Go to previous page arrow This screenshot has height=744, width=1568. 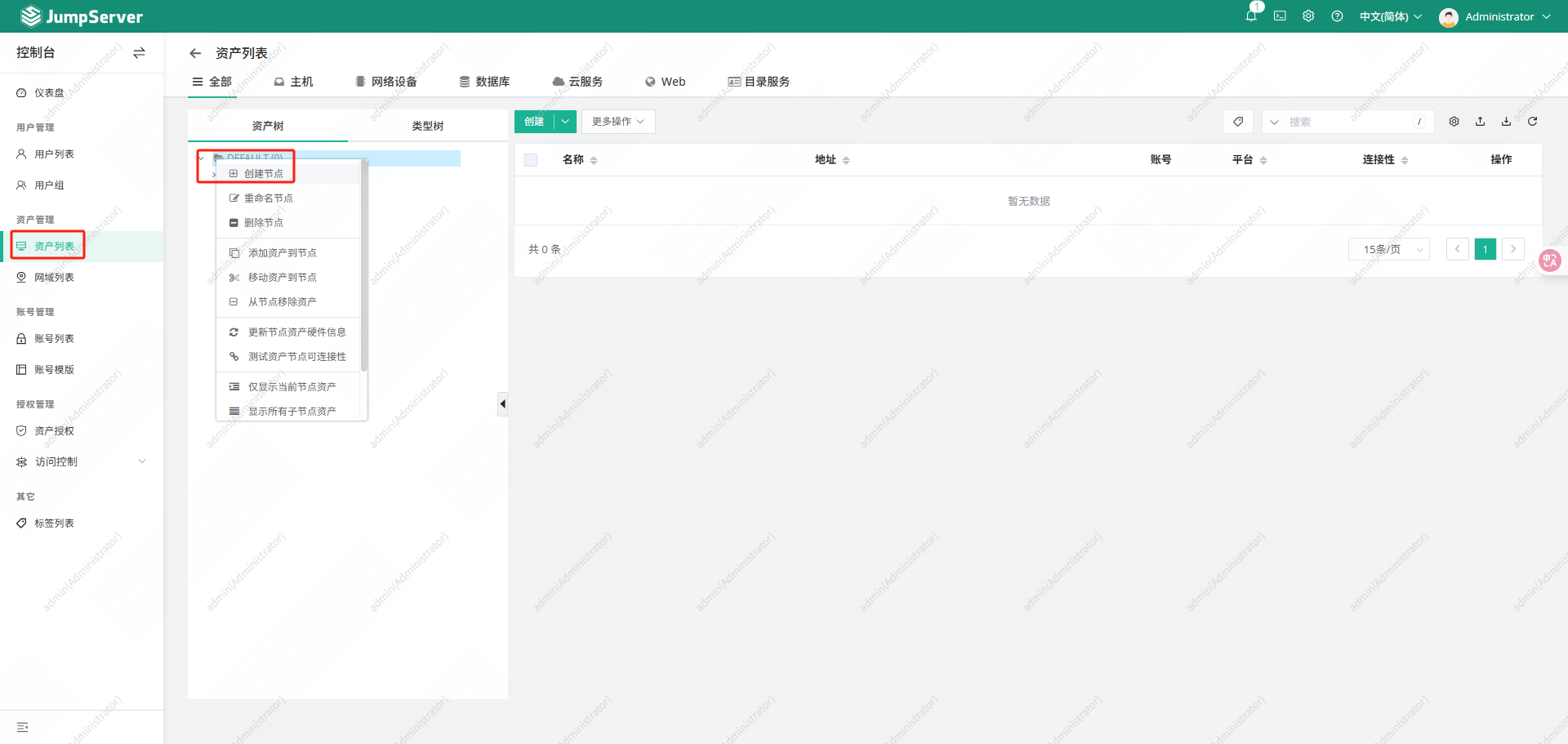coord(1457,249)
